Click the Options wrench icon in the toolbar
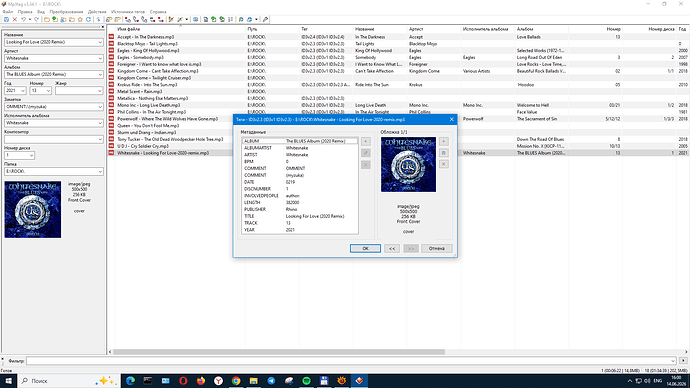This screenshot has height=388, width=690. tap(265, 19)
